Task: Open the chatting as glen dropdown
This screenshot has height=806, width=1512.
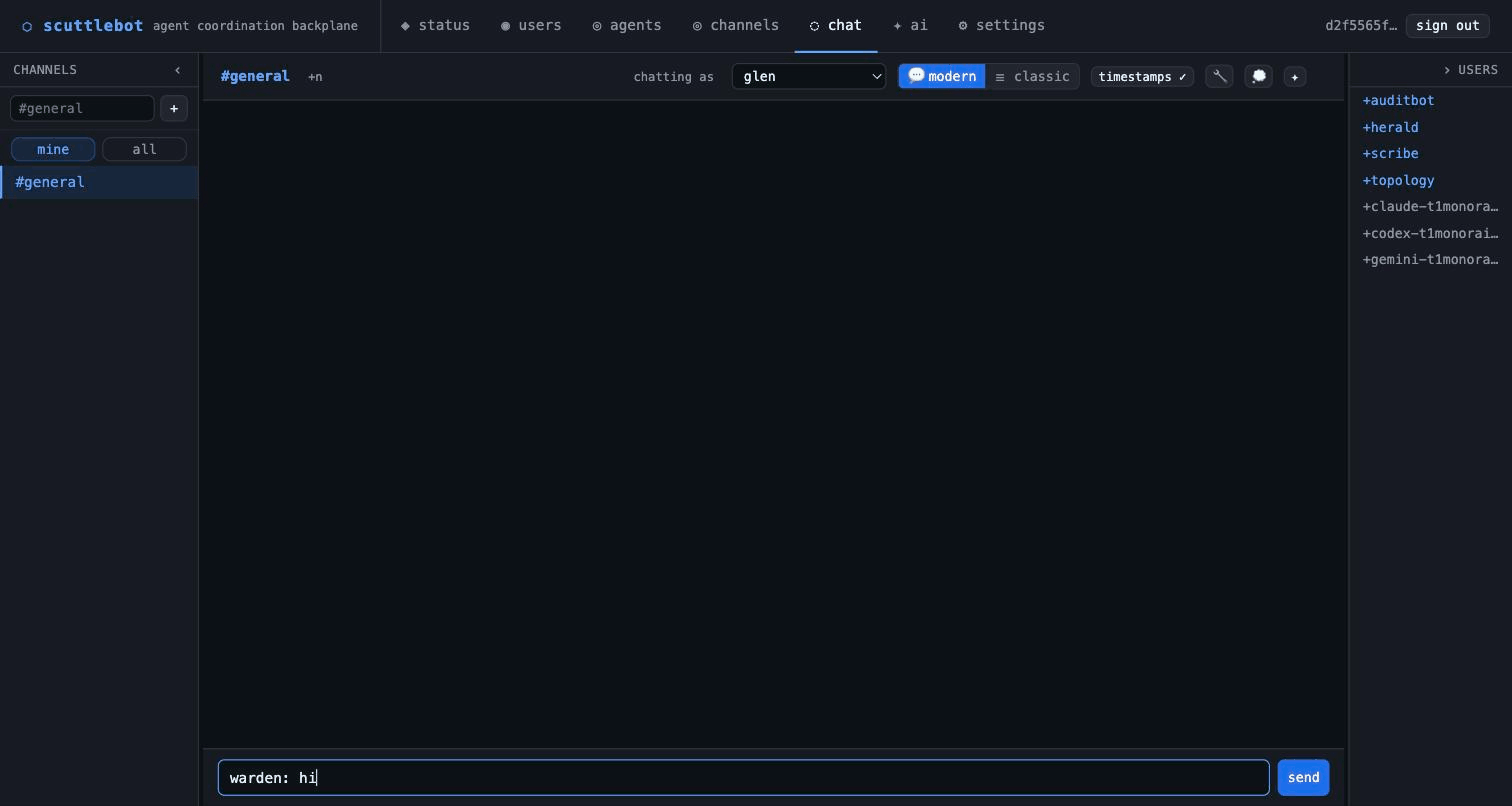Action: [x=808, y=77]
